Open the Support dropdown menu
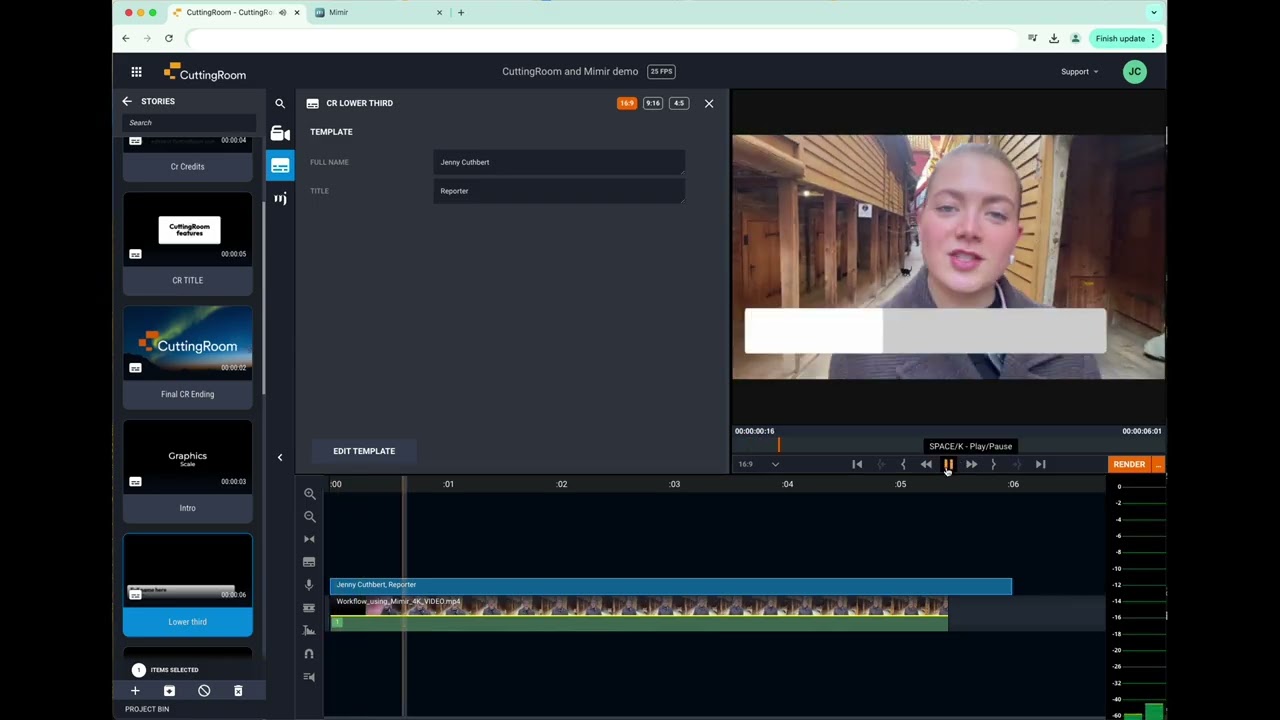 (x=1080, y=72)
